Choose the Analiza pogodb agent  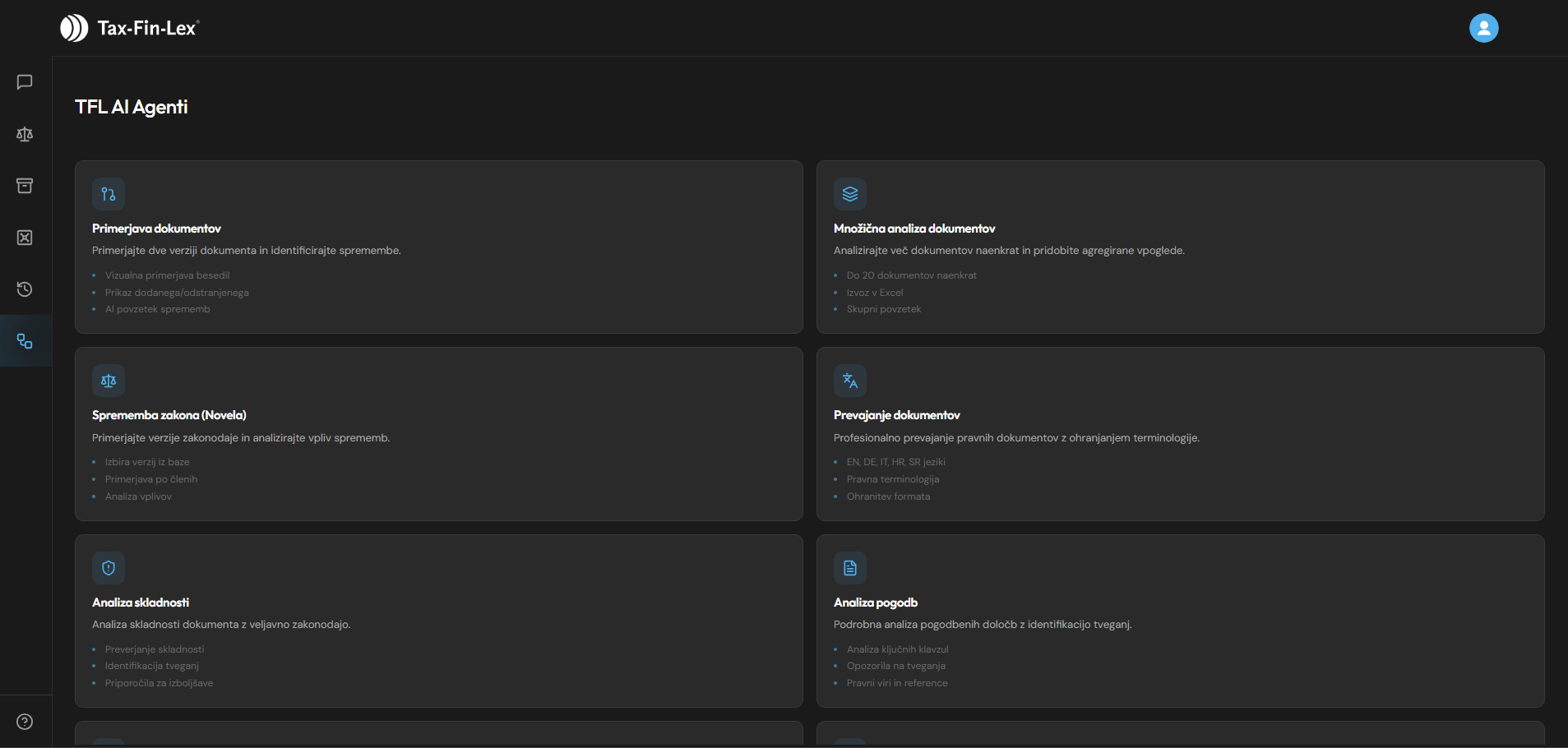tap(876, 603)
